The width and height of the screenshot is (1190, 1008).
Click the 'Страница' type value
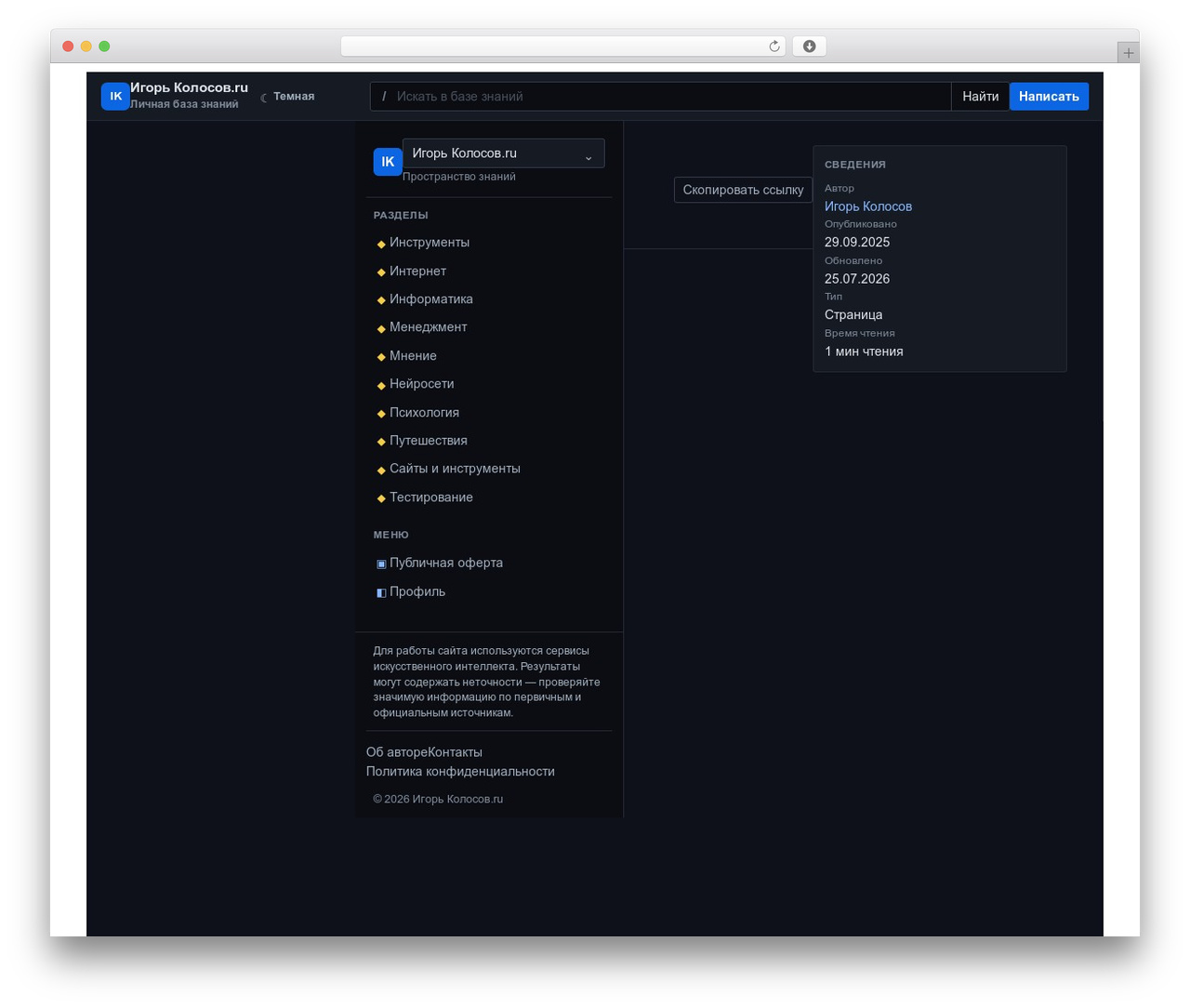click(x=853, y=315)
